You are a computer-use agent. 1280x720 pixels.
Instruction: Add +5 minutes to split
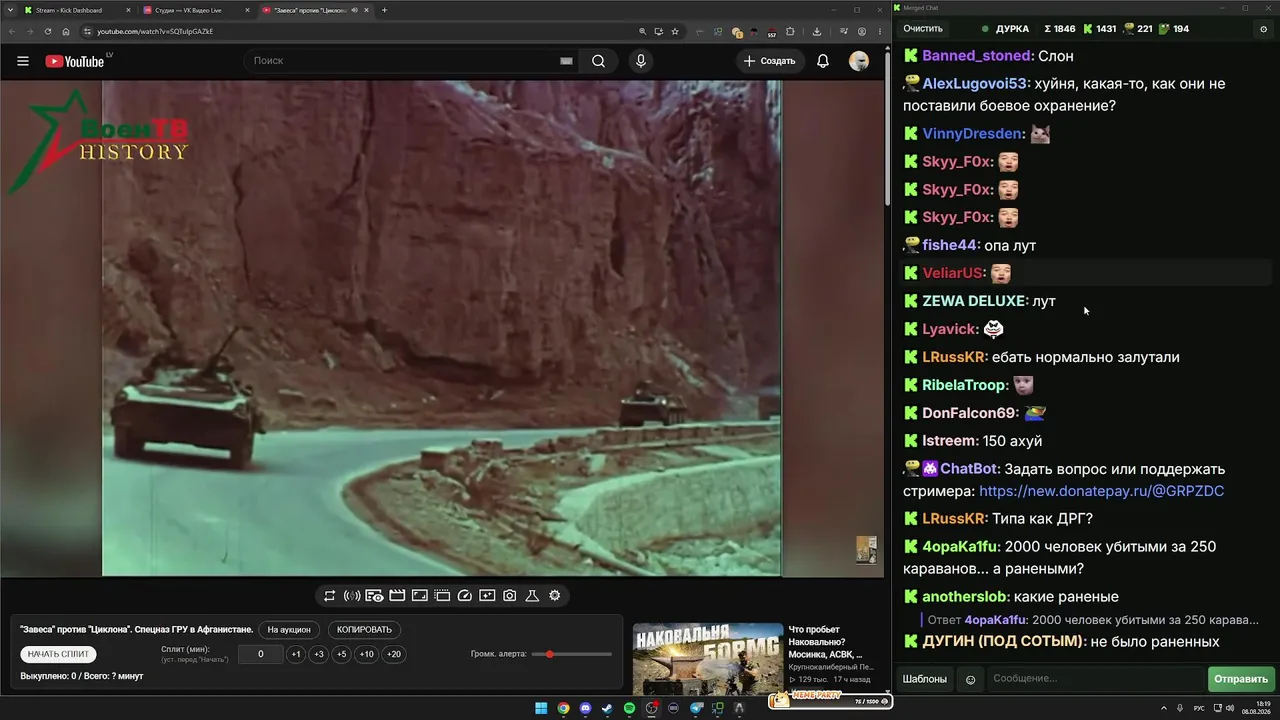tap(342, 654)
